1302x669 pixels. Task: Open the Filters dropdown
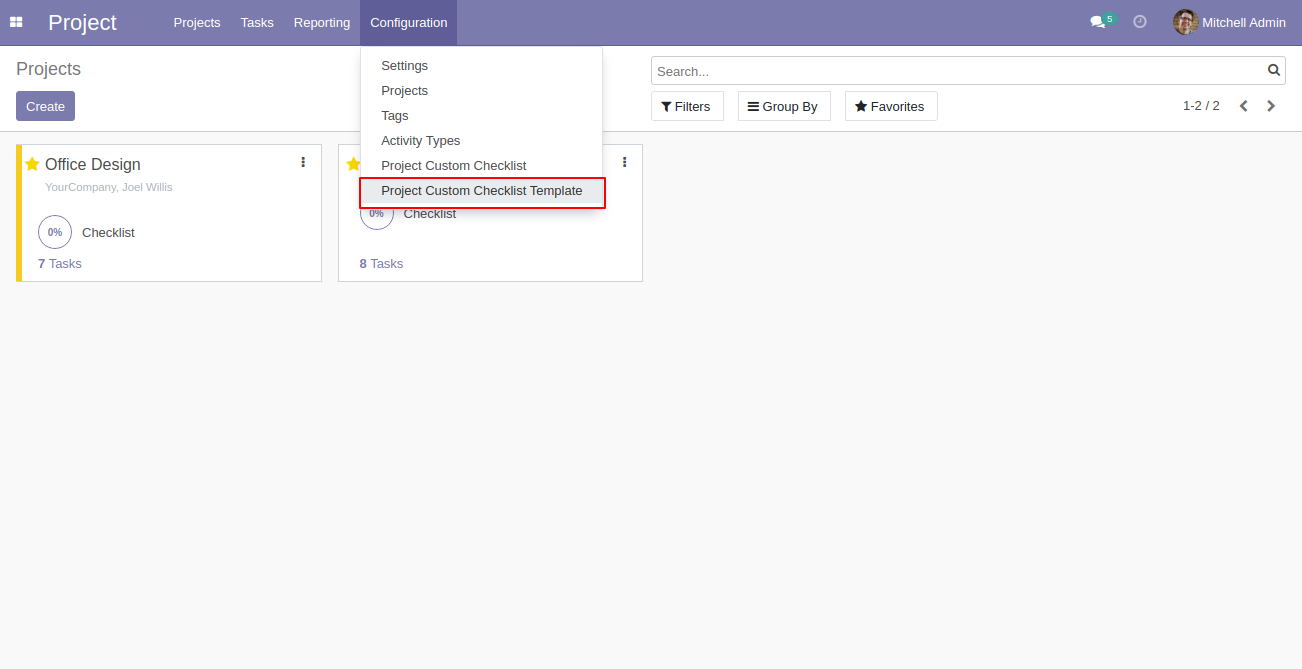(687, 106)
